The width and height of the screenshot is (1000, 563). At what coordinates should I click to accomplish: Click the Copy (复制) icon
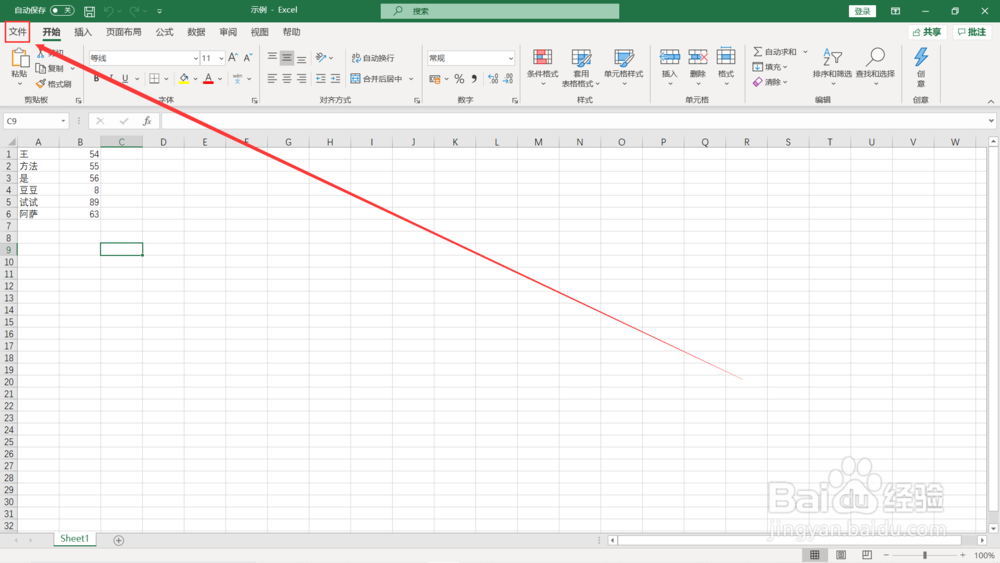click(40, 68)
